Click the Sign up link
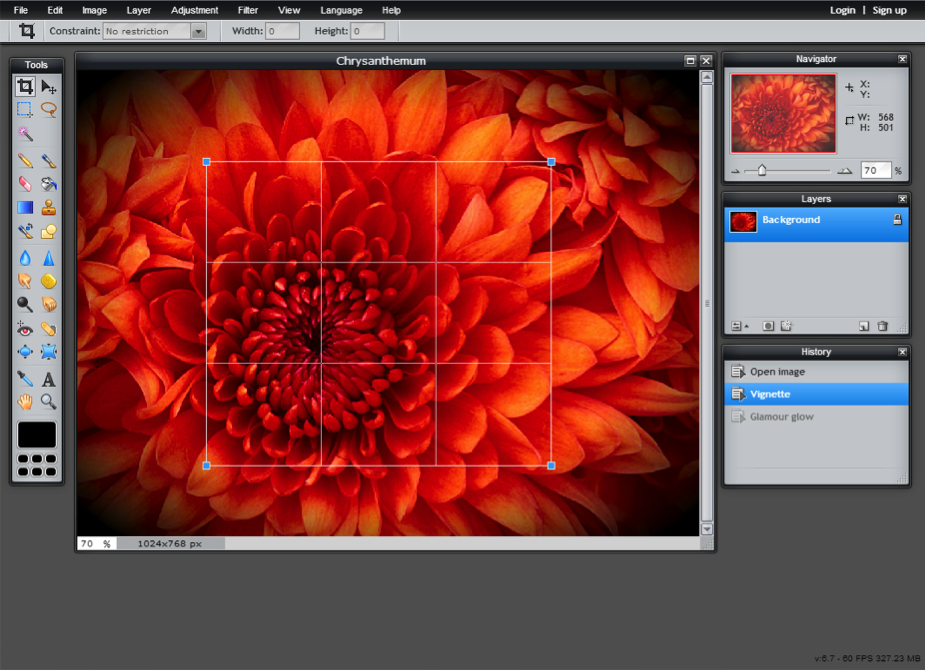 tap(889, 10)
